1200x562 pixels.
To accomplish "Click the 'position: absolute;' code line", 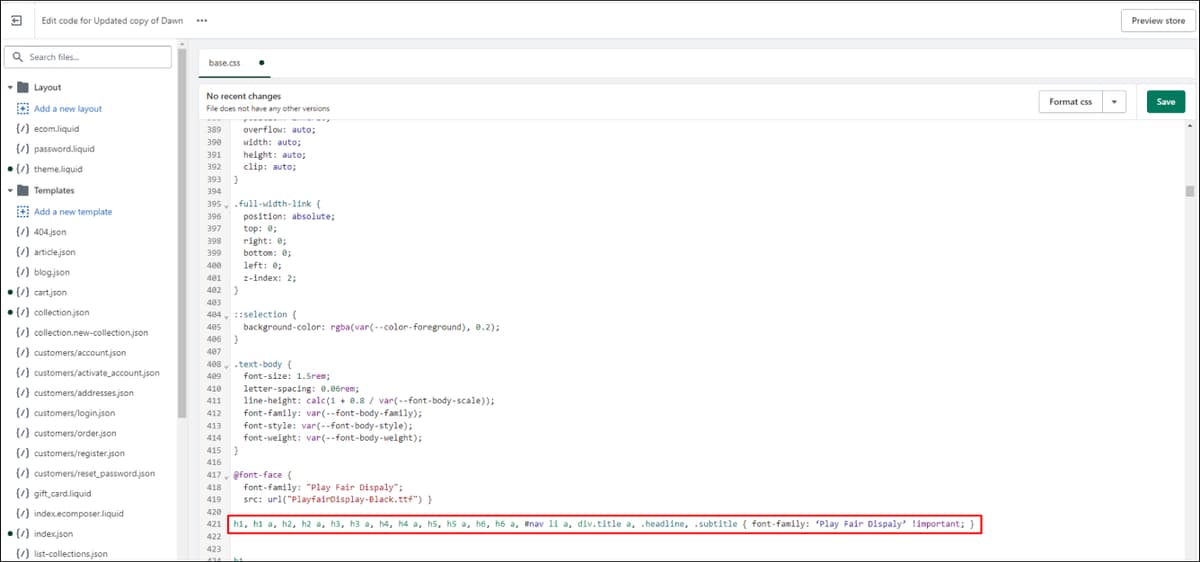I will [x=289, y=216].
